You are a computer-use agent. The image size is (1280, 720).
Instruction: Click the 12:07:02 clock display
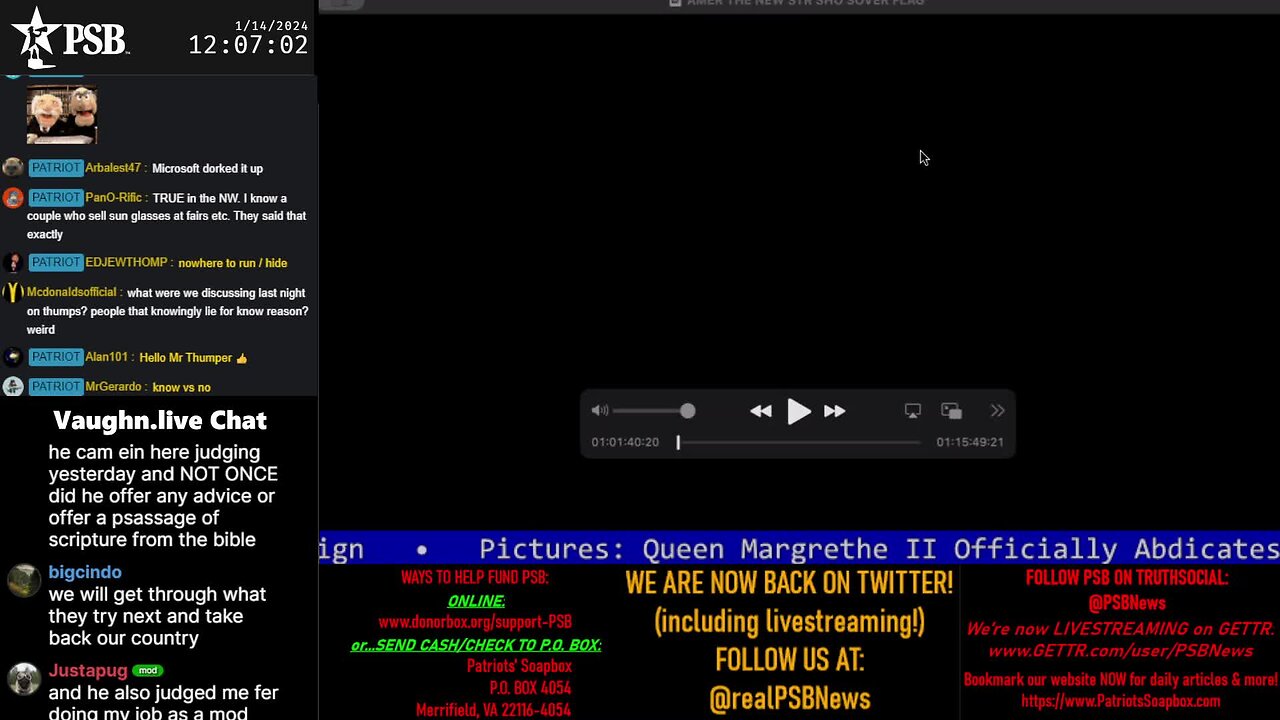(248, 45)
